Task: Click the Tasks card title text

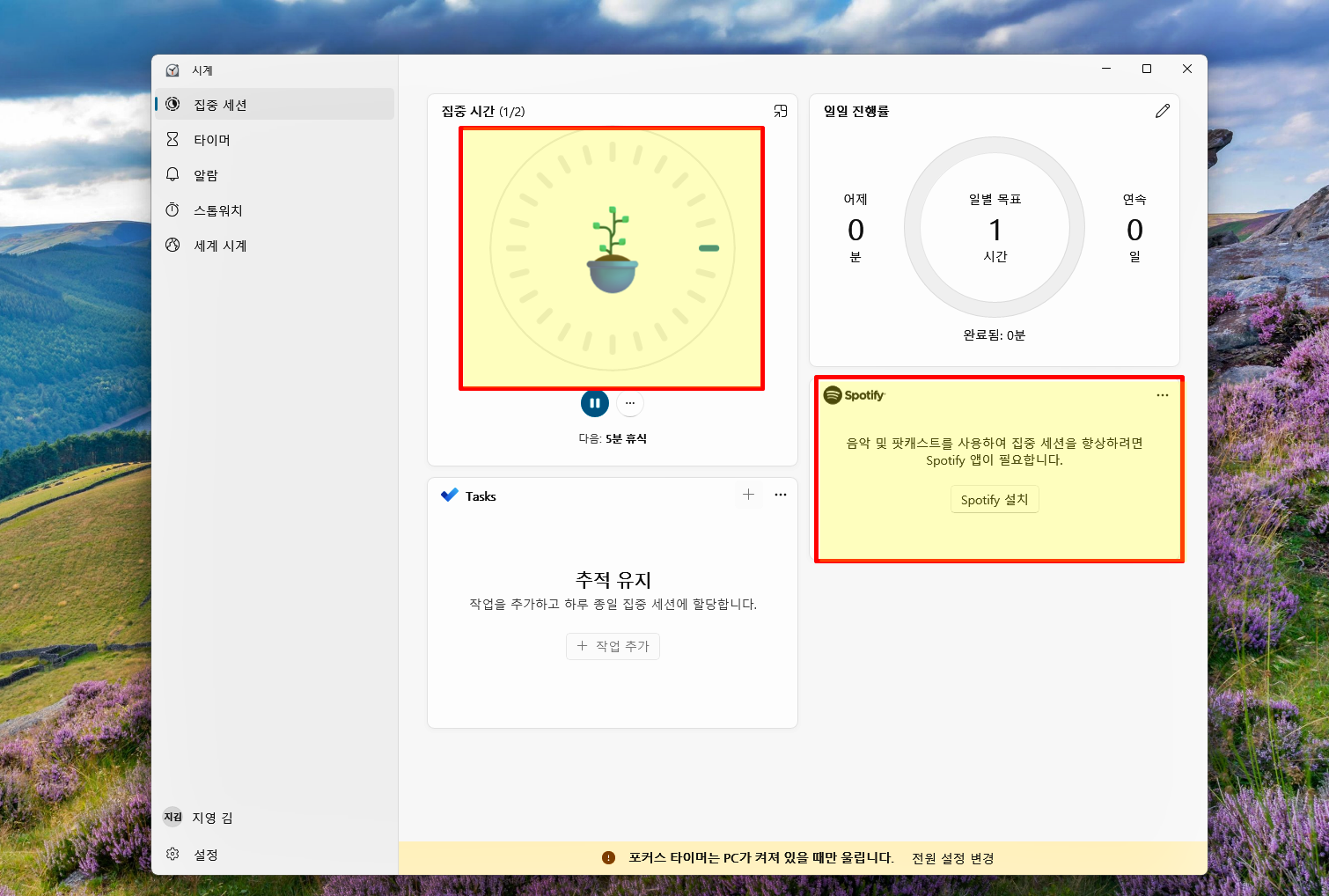Action: click(481, 496)
